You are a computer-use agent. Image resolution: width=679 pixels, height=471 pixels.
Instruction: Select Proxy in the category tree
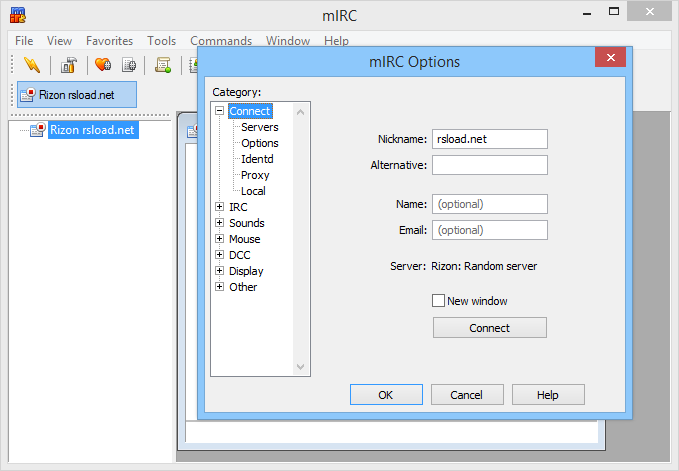coord(255,175)
